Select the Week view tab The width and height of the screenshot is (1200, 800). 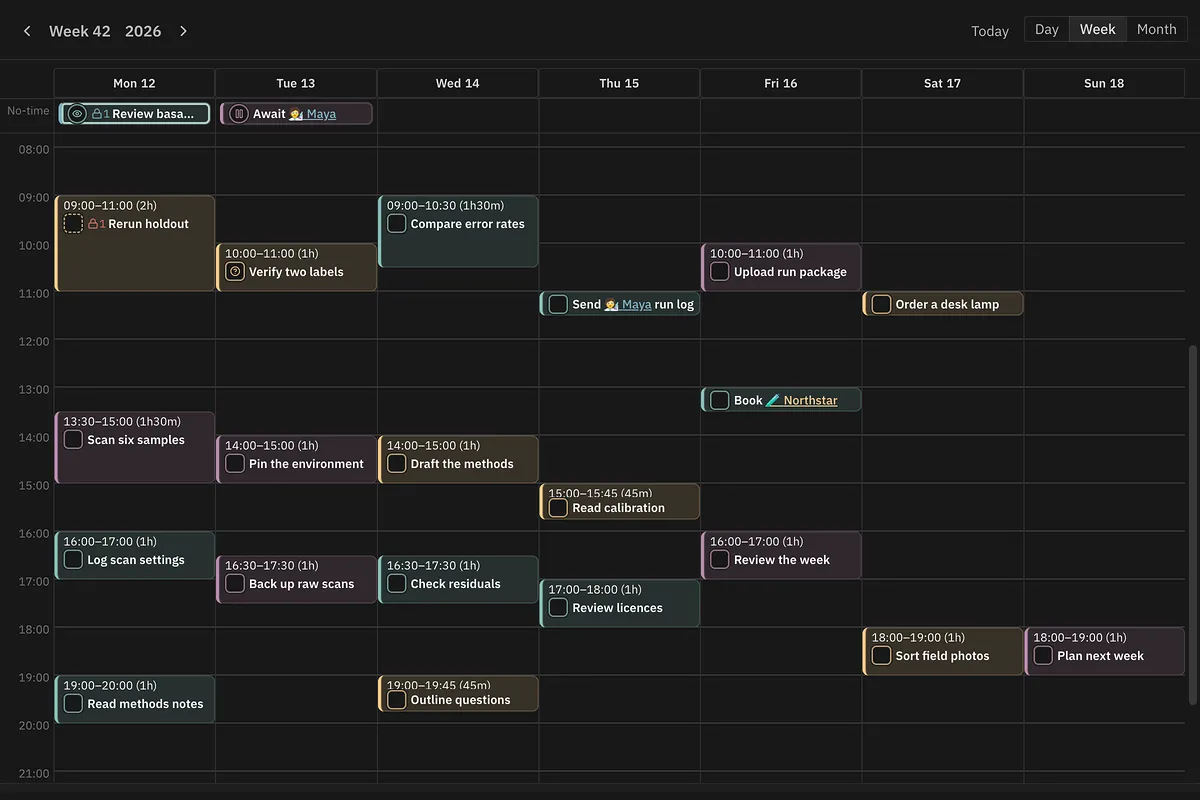coord(1098,30)
